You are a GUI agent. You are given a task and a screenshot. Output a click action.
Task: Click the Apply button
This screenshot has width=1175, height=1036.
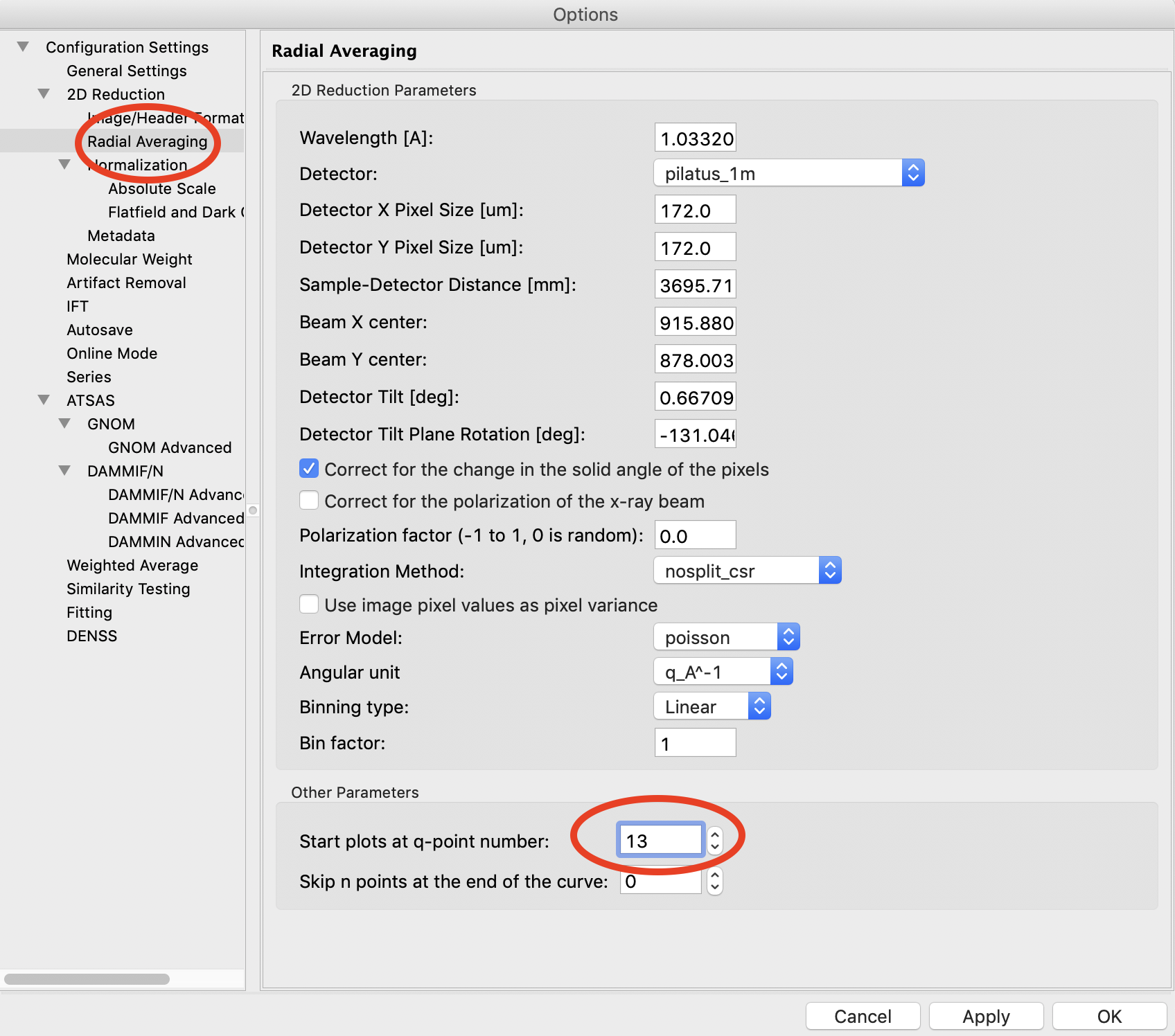pyautogui.click(x=986, y=1016)
